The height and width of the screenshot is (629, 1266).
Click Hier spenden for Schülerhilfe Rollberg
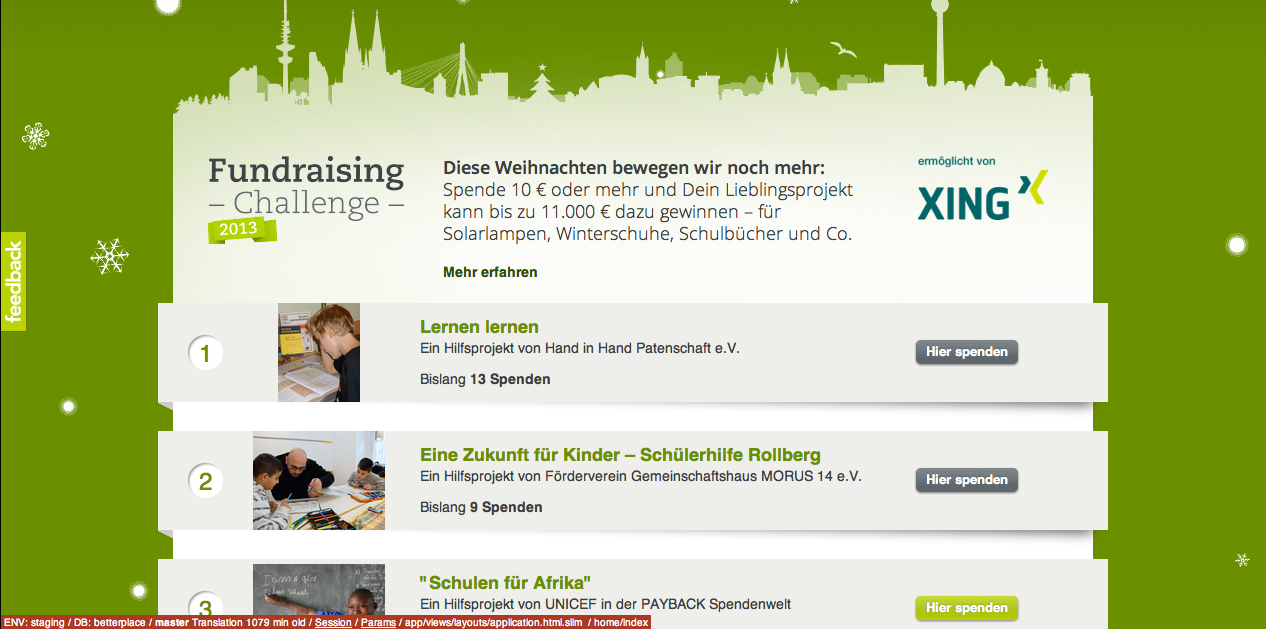(x=967, y=480)
